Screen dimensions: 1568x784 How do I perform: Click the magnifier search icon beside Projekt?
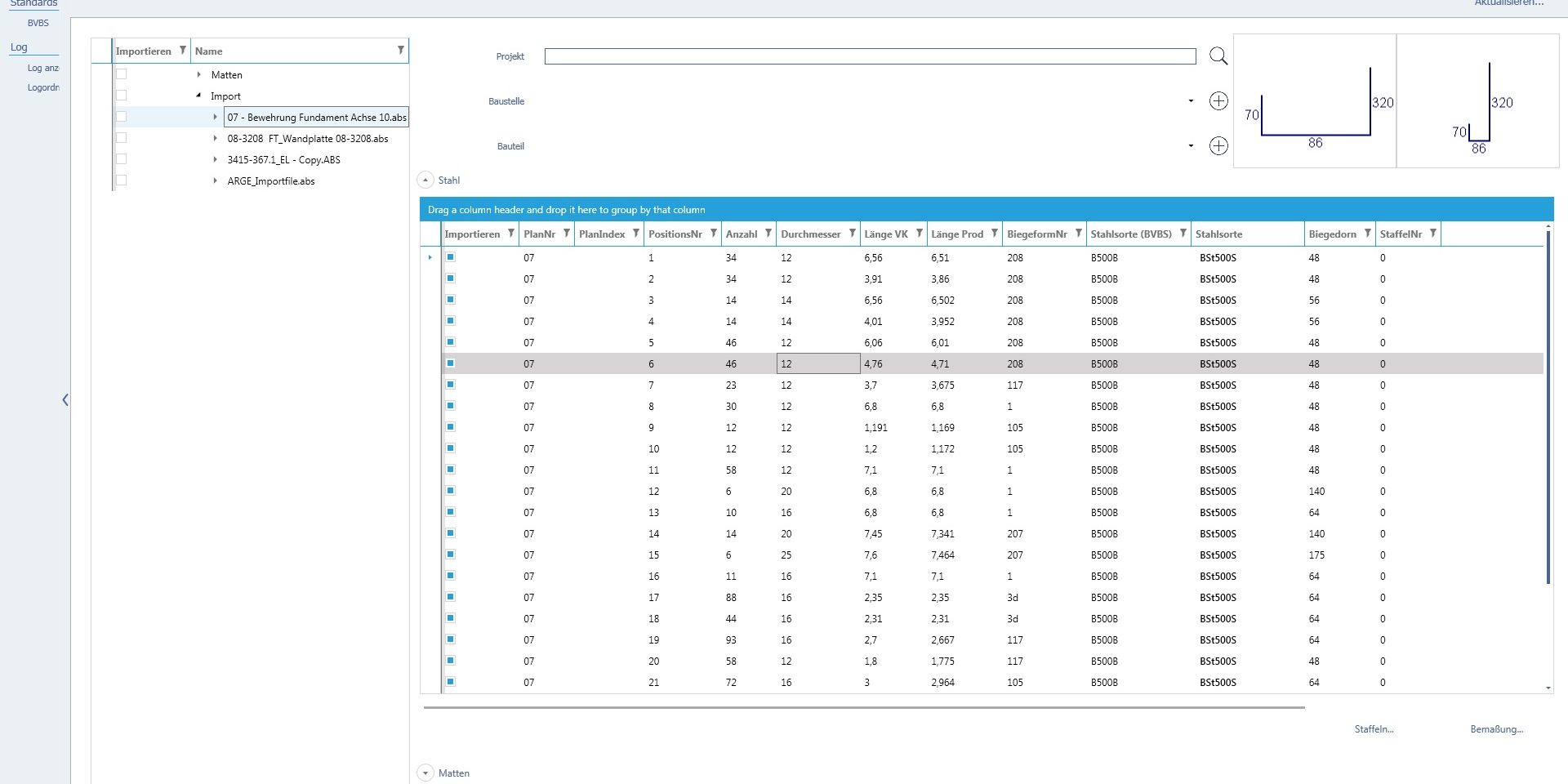coord(1218,56)
